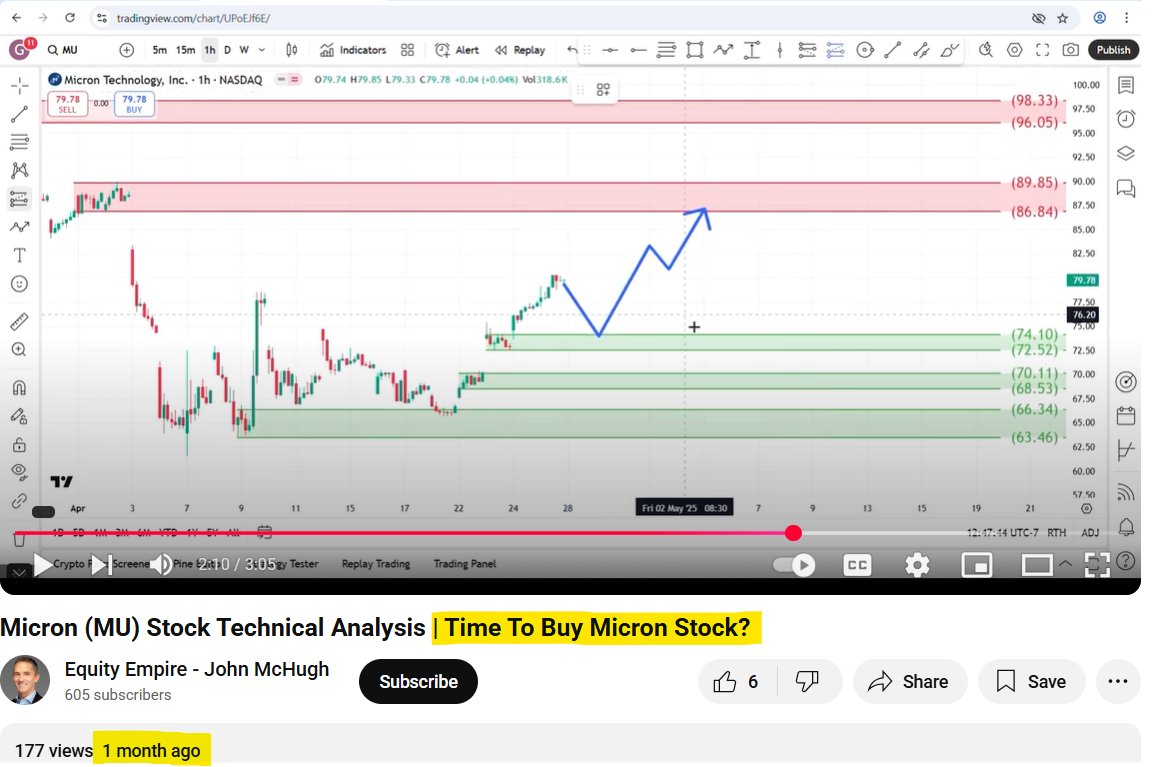The image size is (1152, 767).
Task: Click the channel avatar photo
Action: point(25,680)
